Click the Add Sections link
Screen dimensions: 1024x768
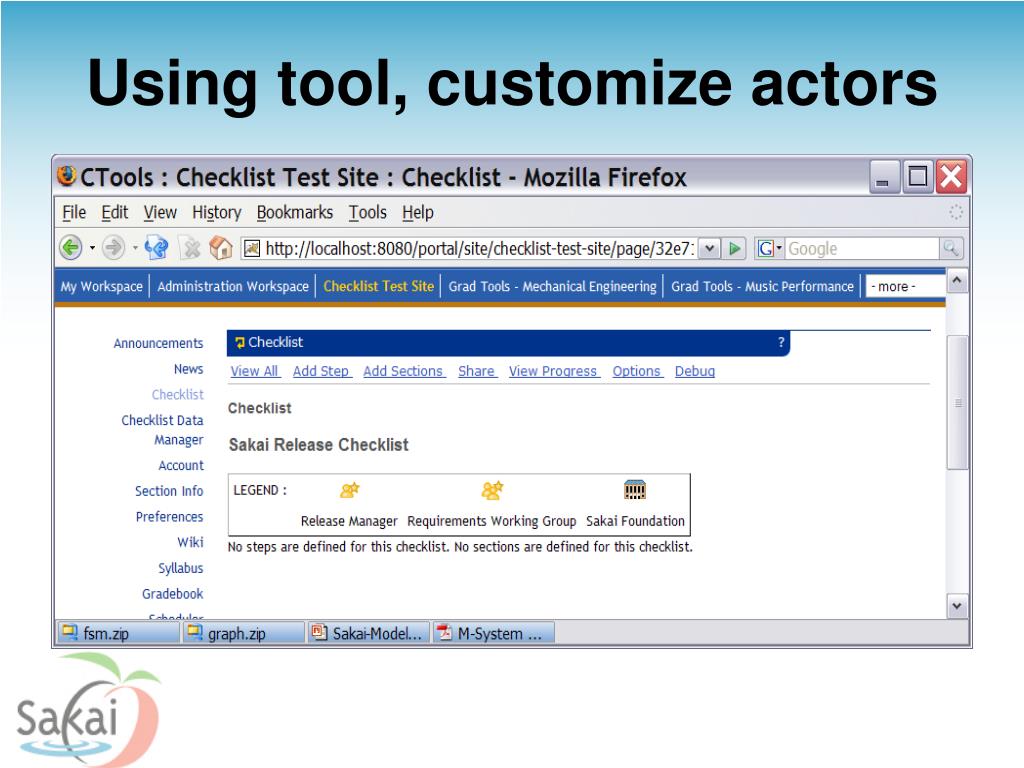click(403, 371)
